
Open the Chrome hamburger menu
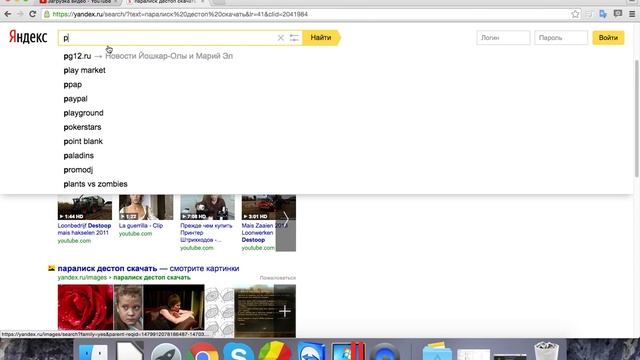pos(632,14)
